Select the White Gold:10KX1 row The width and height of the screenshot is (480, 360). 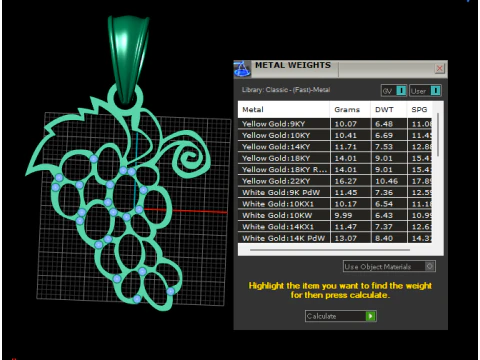(x=335, y=204)
